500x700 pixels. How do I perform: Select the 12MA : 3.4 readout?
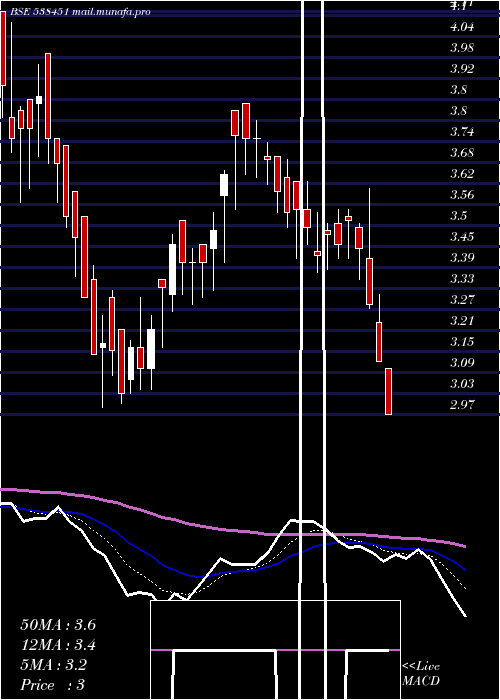tap(58, 645)
